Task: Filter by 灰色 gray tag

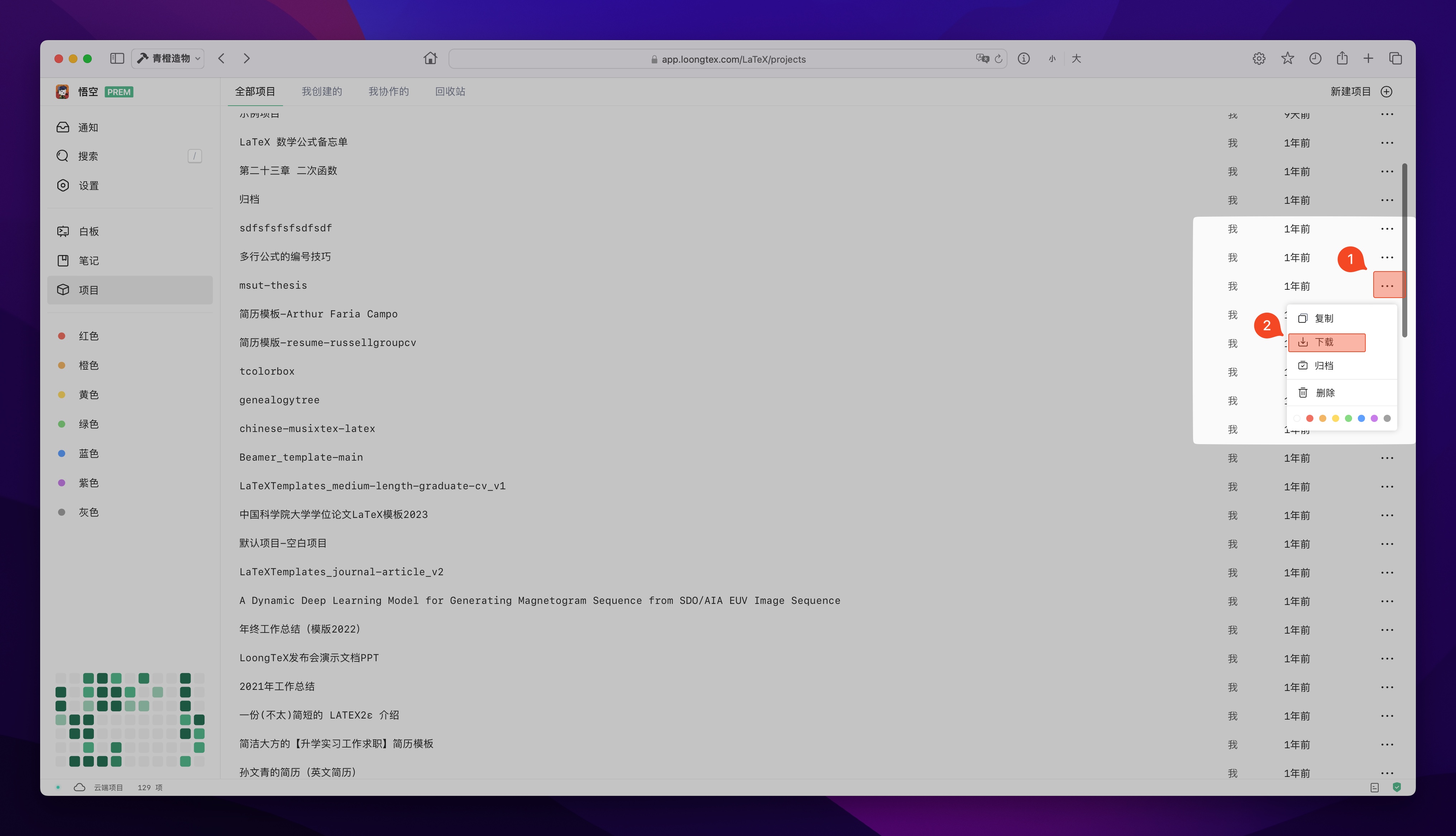Action: point(130,512)
